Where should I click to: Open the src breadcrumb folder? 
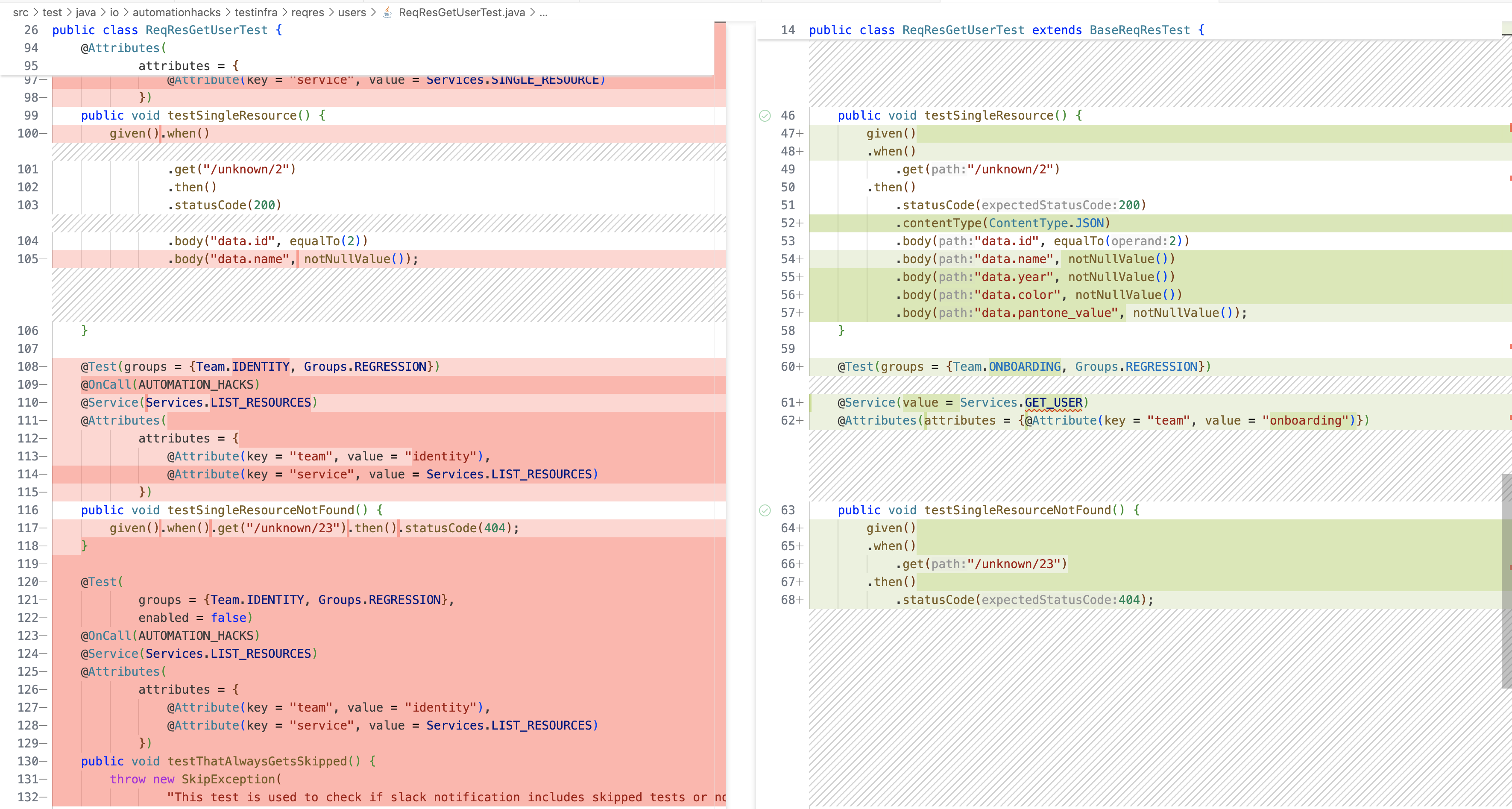tap(21, 12)
